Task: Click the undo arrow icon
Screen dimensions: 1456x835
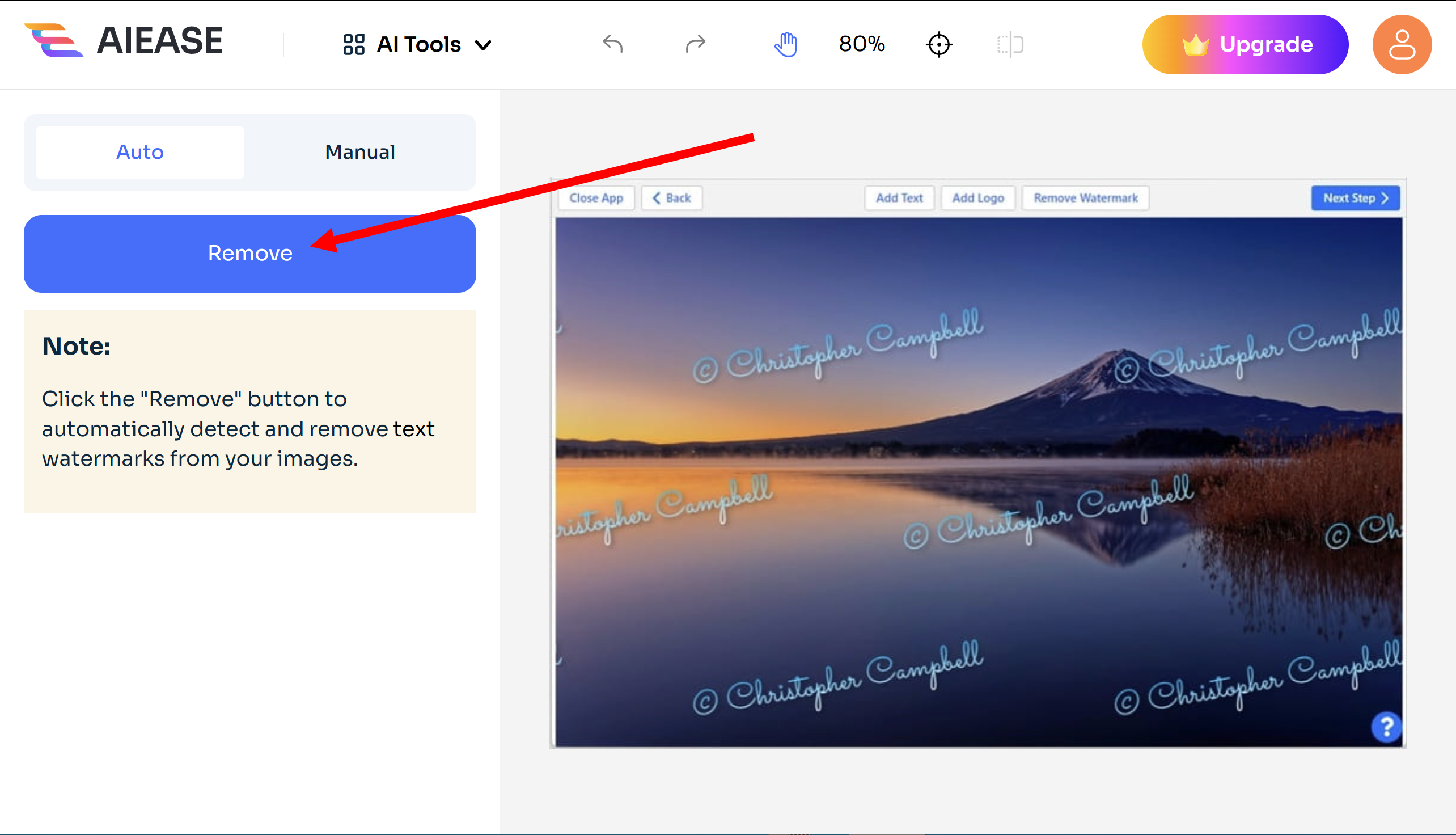Action: (x=613, y=44)
